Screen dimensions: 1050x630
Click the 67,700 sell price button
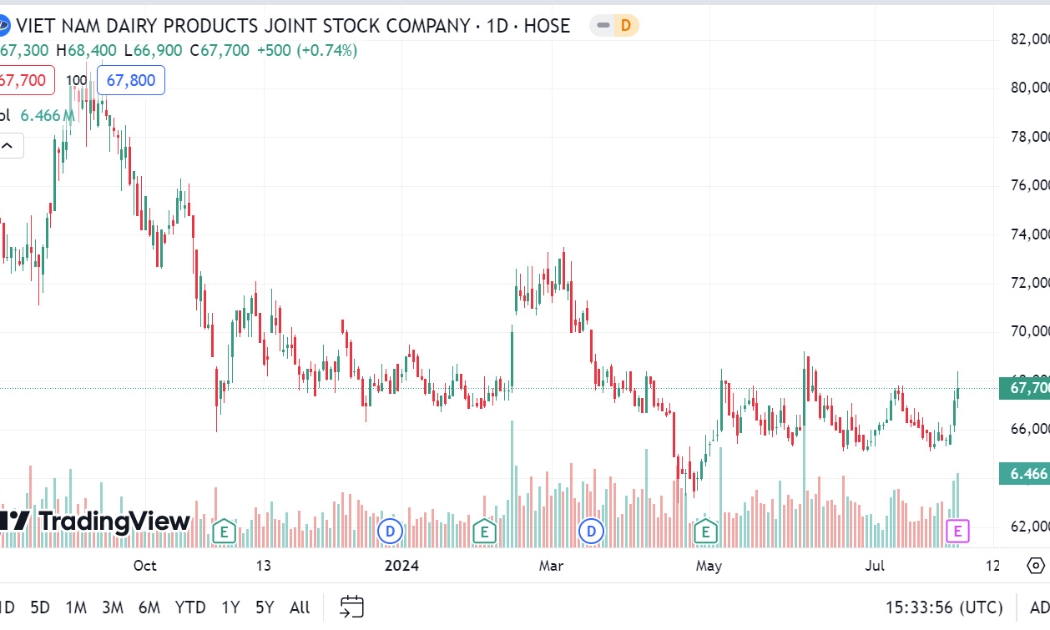(x=25, y=80)
